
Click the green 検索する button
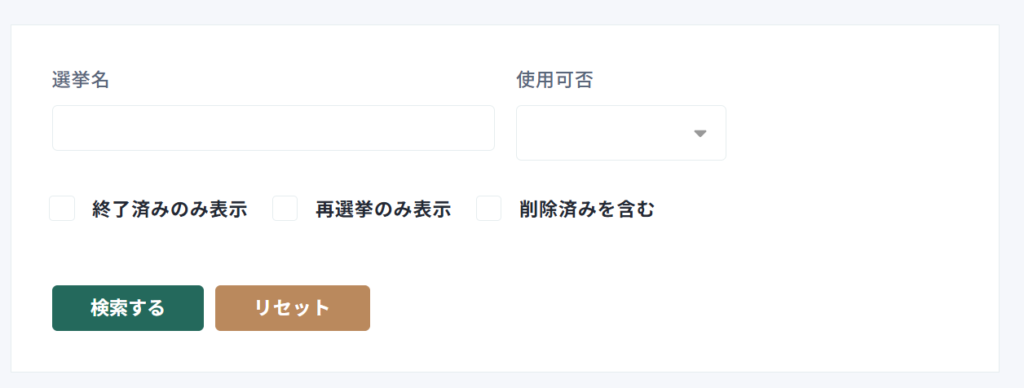[128, 308]
